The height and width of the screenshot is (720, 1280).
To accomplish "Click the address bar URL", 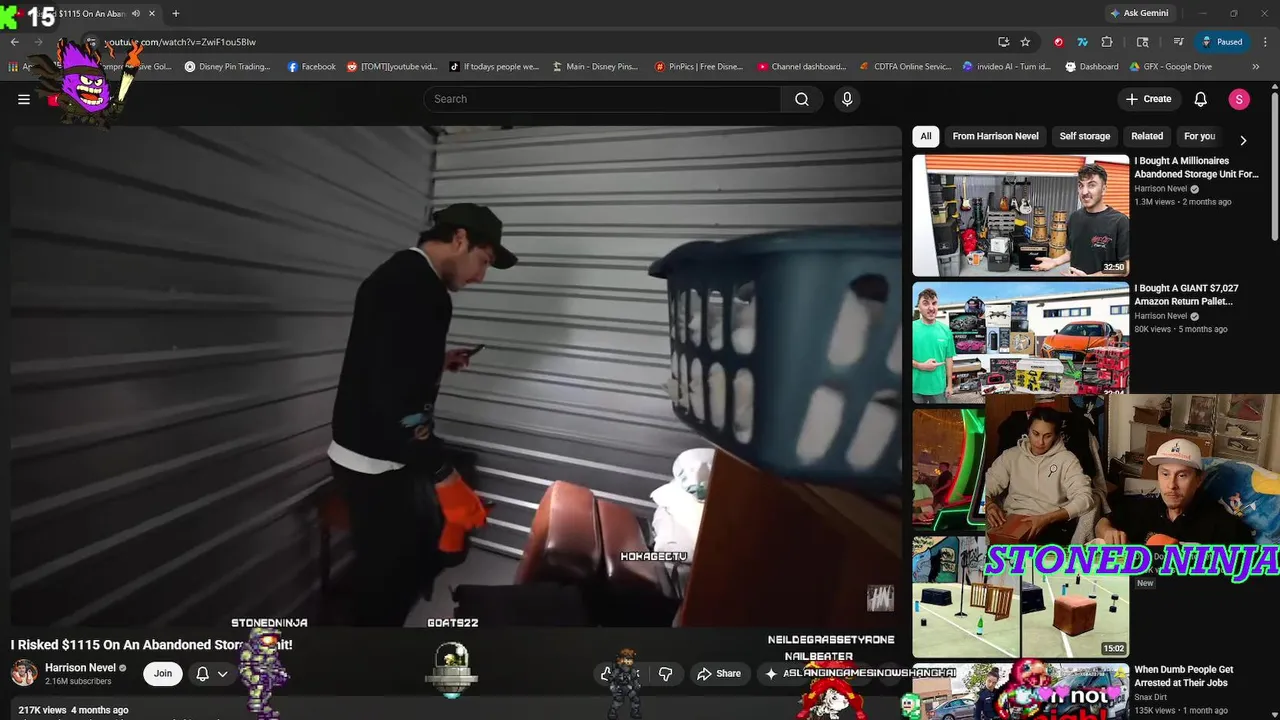I will click(x=180, y=42).
